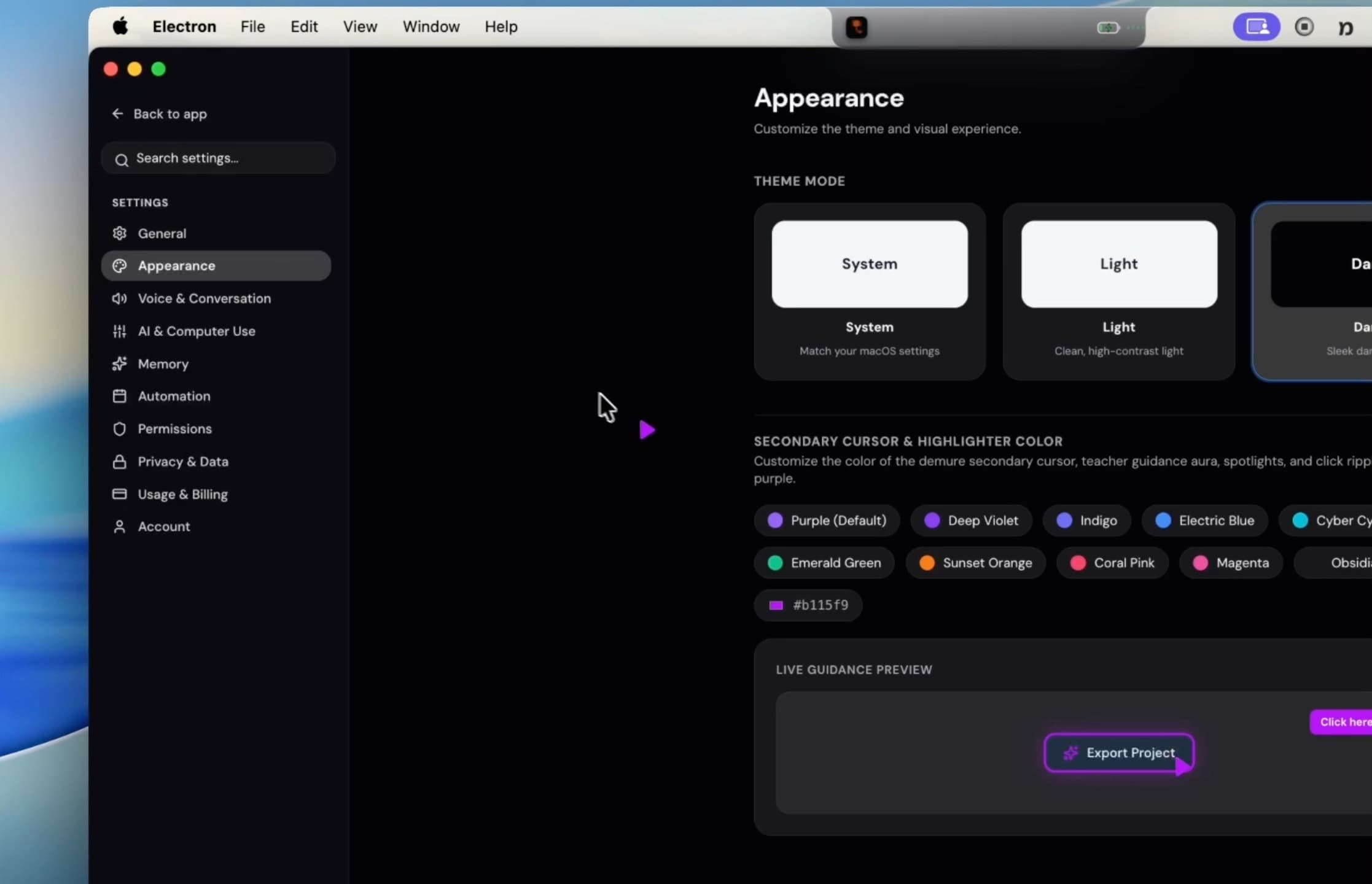Pick the Indigo color

(1087, 521)
